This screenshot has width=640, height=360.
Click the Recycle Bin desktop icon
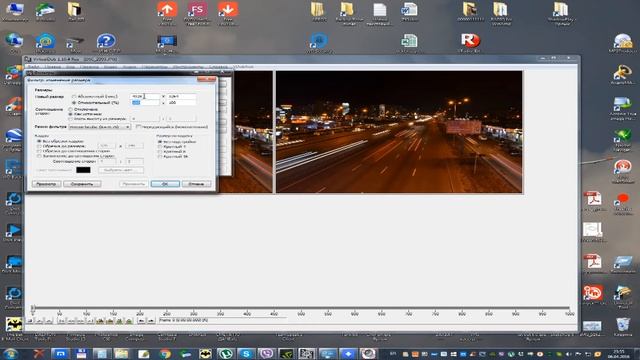click(623, 324)
